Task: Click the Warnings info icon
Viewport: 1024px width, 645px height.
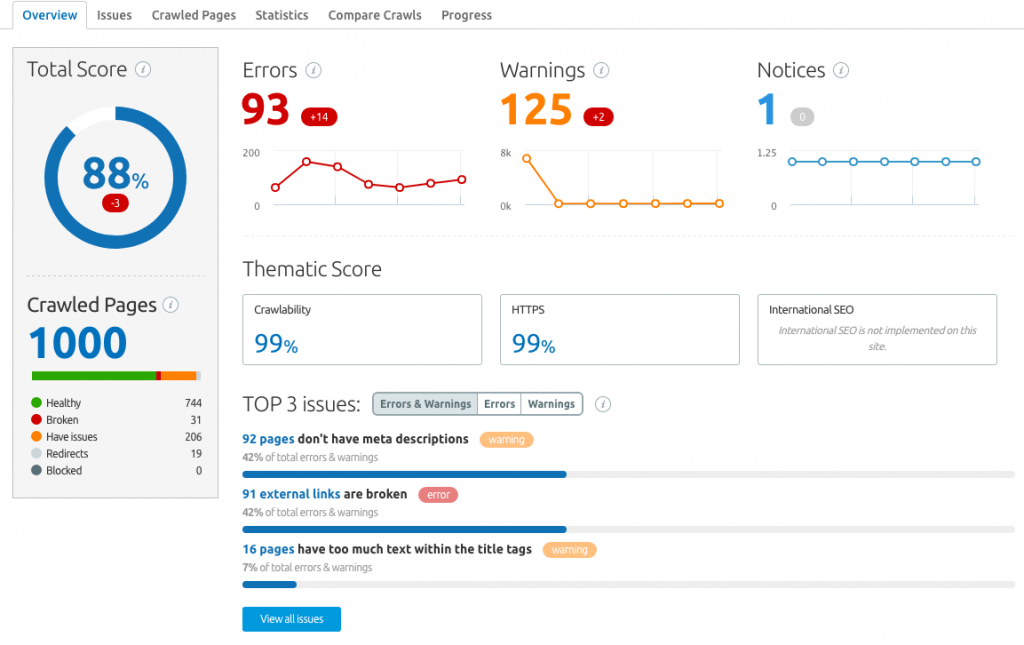Action: click(x=601, y=70)
